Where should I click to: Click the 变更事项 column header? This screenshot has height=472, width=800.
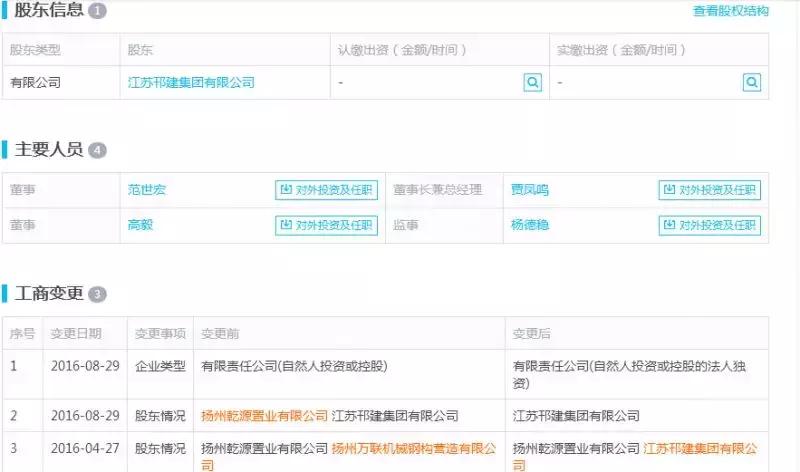click(160, 333)
